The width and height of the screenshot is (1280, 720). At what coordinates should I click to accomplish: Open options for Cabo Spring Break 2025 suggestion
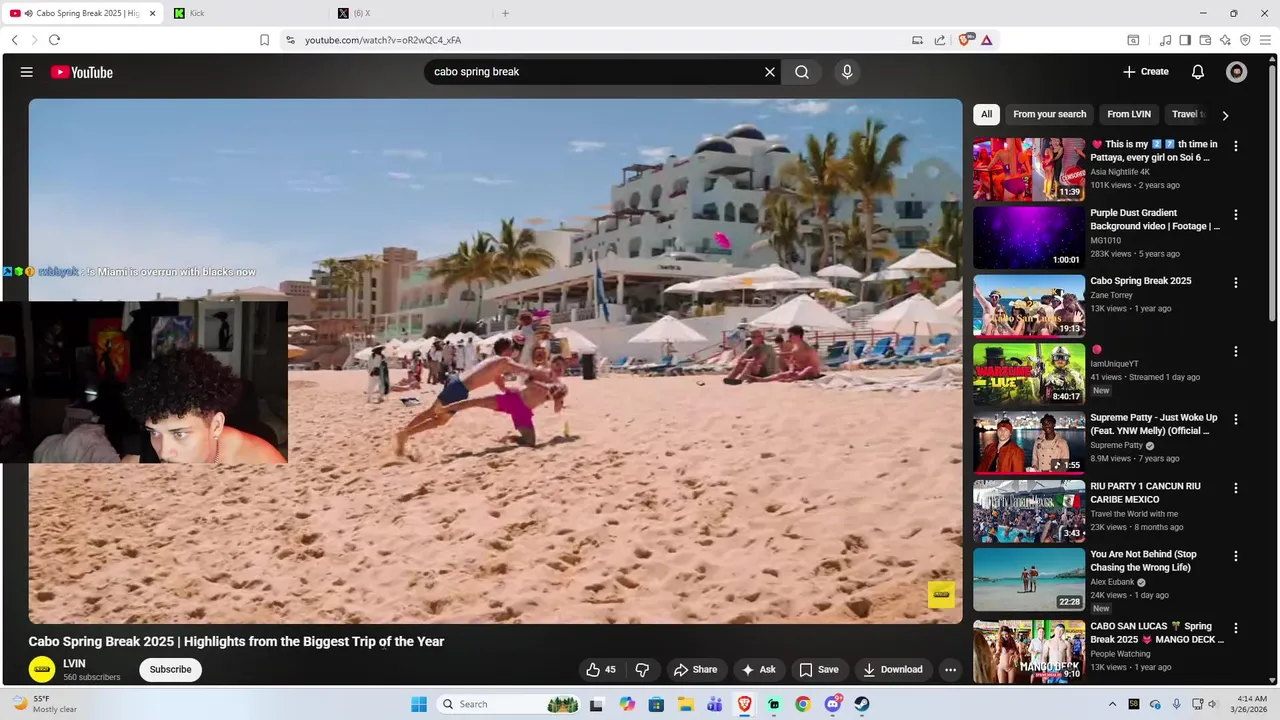click(x=1236, y=283)
